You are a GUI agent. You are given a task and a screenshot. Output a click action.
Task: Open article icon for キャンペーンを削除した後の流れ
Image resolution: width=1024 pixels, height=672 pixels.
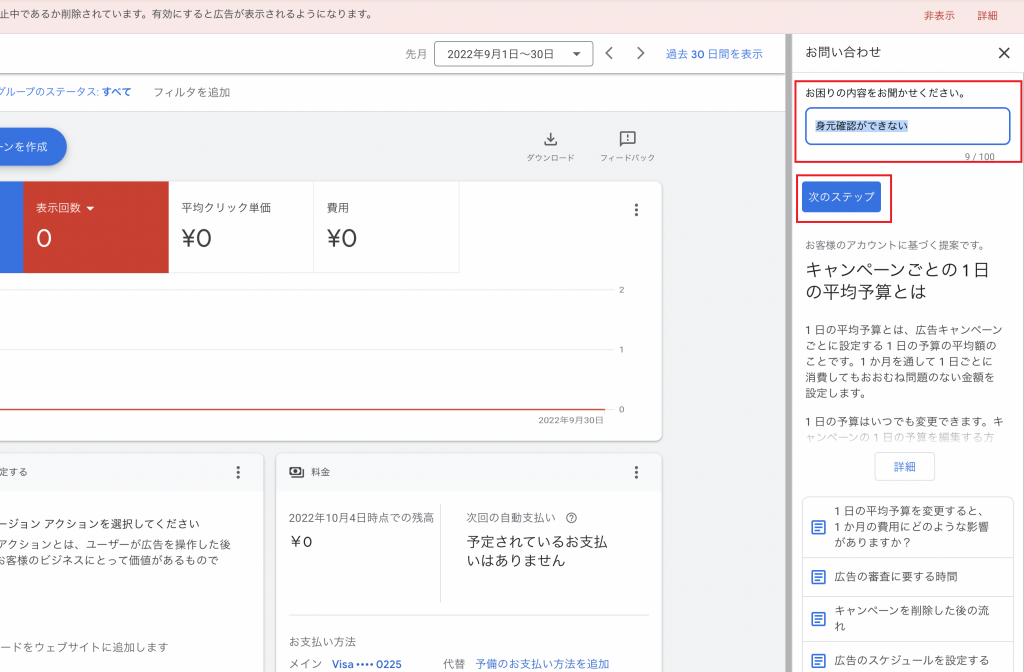pos(818,618)
